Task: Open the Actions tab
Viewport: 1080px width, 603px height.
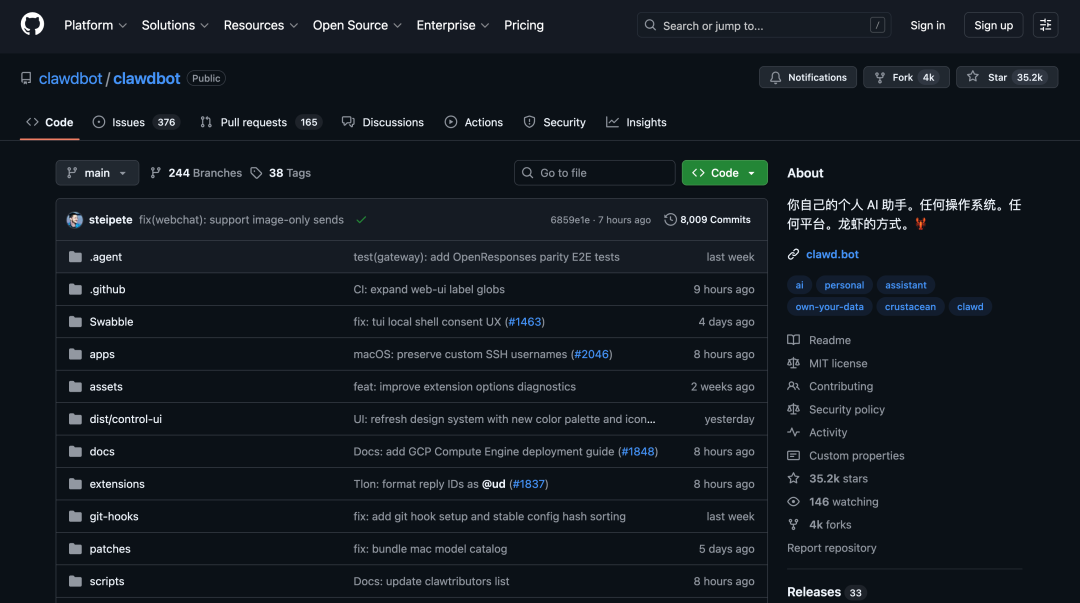Action: pyautogui.click(x=474, y=121)
